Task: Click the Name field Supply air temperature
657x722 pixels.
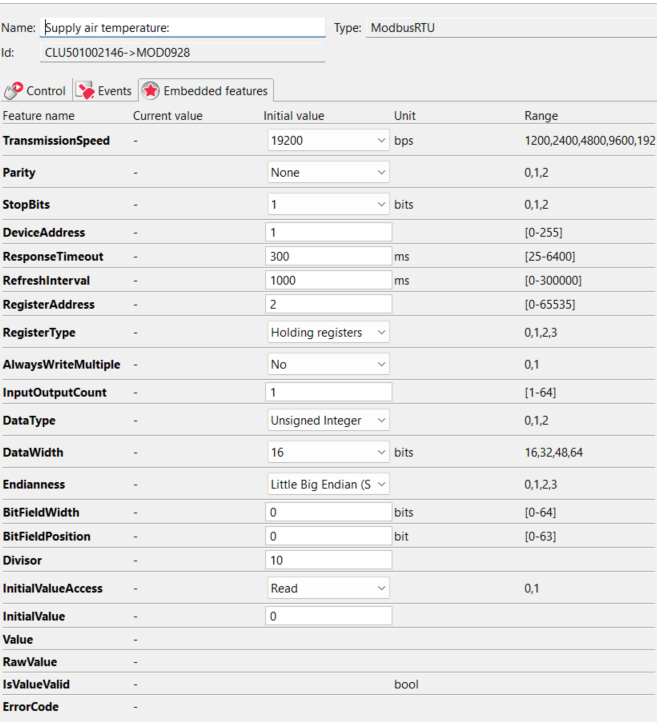Action: click(x=182, y=28)
